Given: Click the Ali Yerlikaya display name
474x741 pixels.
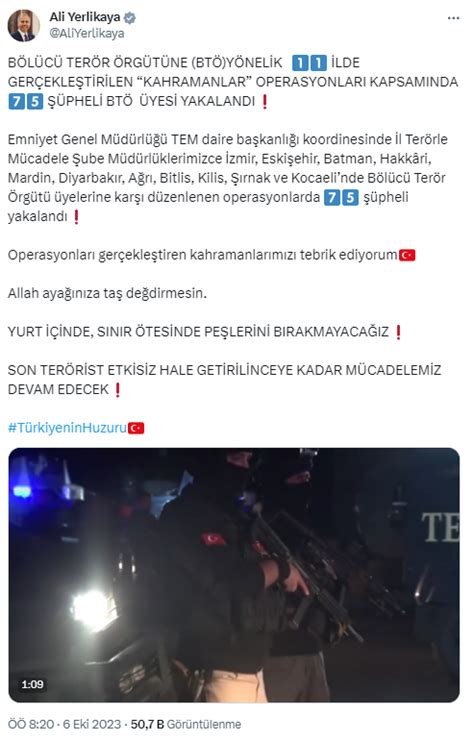Looking at the screenshot, I should pos(85,17).
